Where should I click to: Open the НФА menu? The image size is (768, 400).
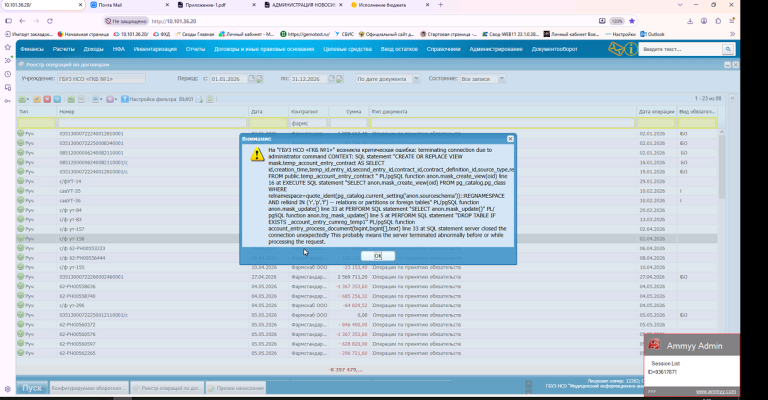coord(119,49)
